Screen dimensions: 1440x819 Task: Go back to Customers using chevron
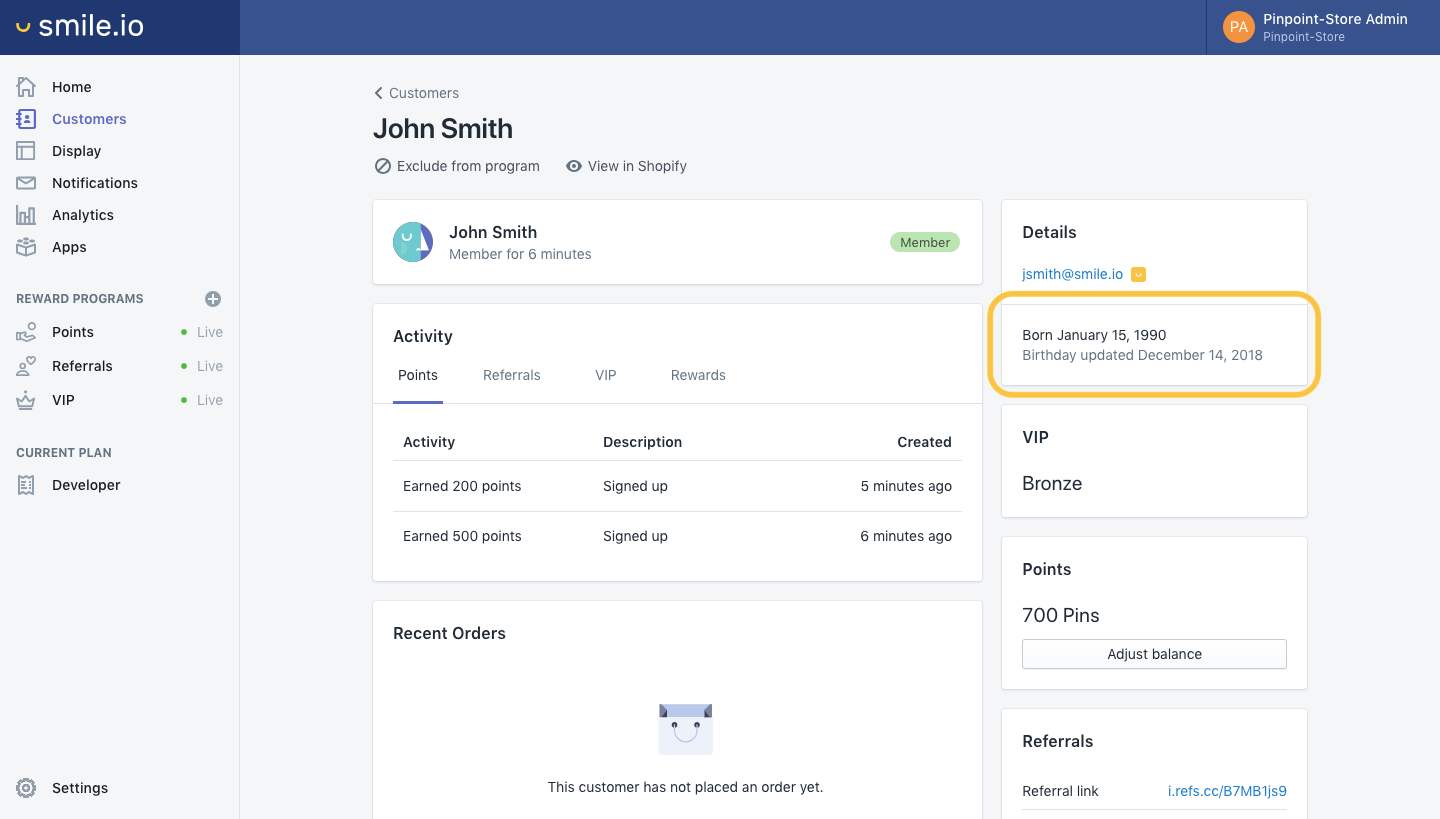click(x=379, y=93)
